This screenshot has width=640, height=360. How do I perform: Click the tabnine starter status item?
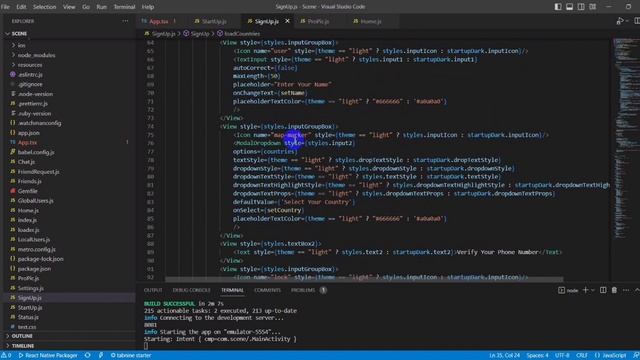[131, 356]
